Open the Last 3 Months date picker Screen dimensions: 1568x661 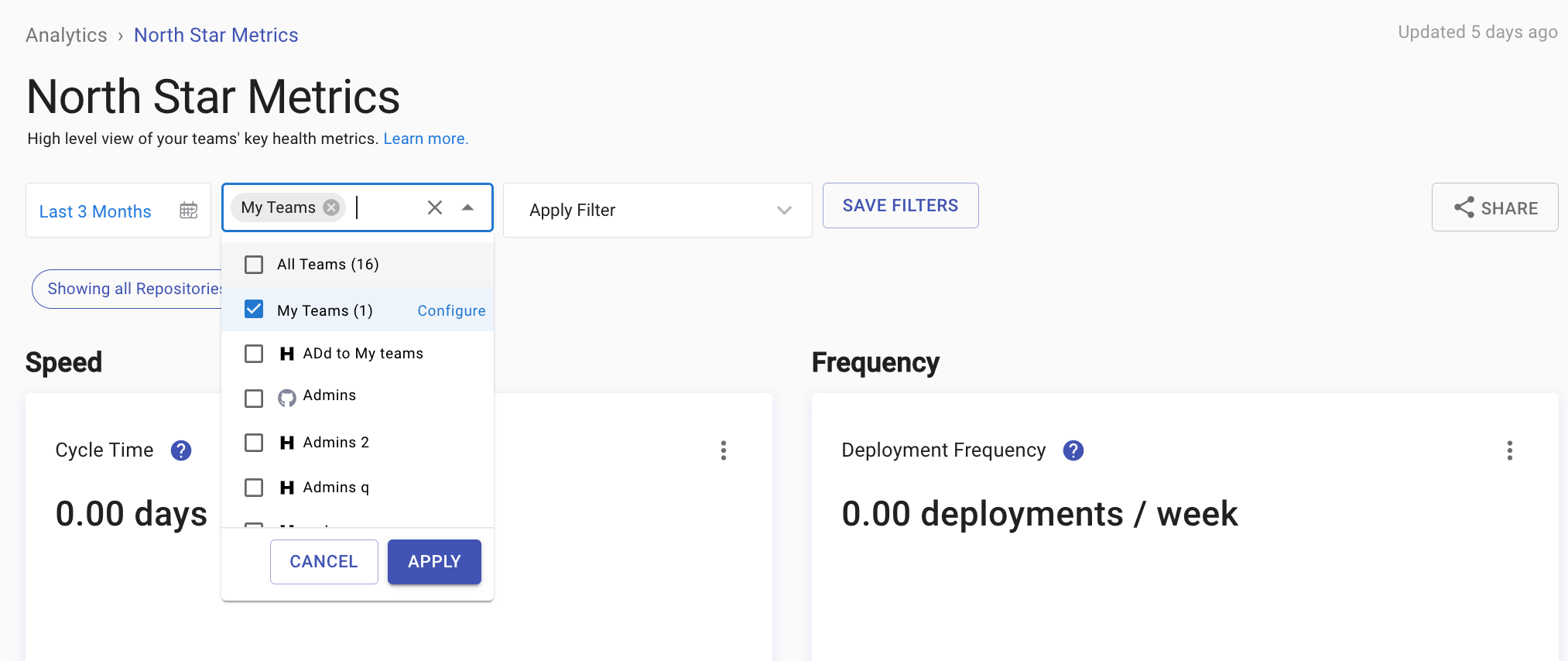[x=96, y=211]
